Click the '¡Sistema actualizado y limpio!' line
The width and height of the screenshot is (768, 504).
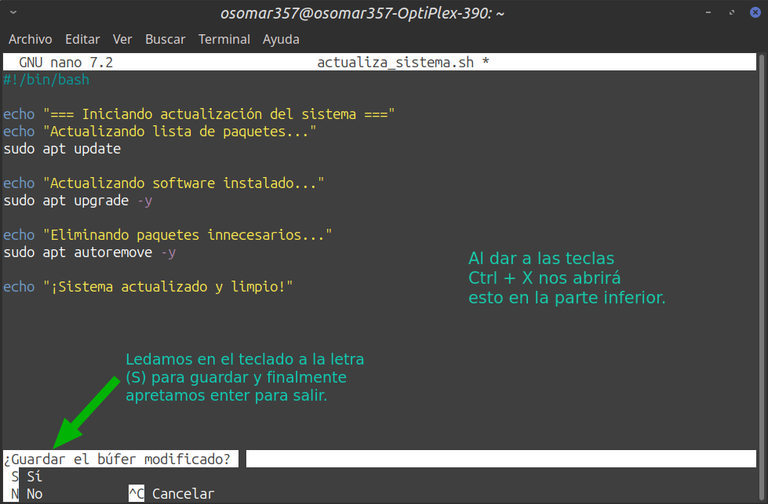(x=148, y=287)
